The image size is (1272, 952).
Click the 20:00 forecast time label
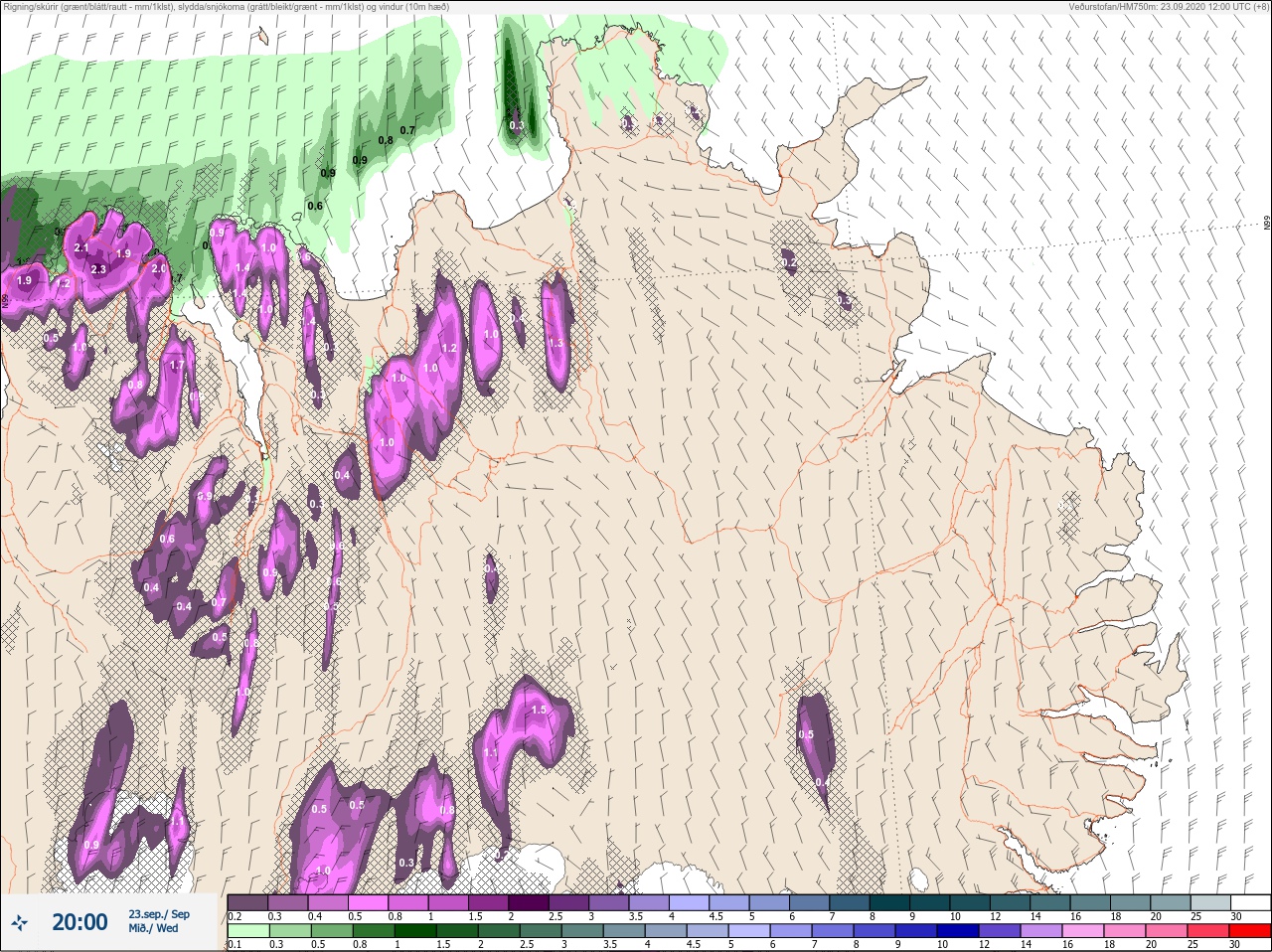[79, 923]
